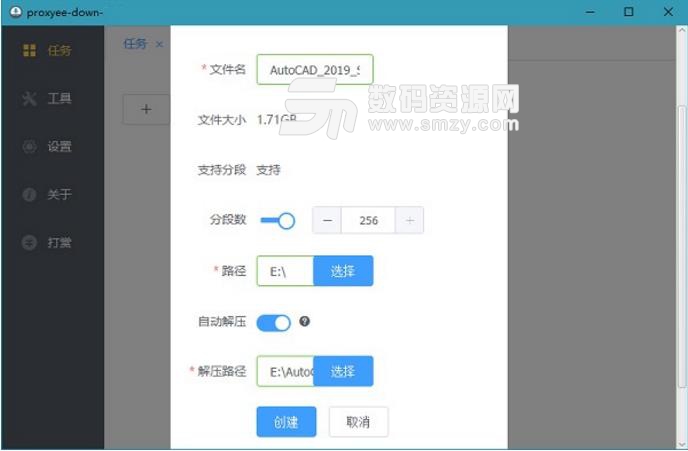The width and height of the screenshot is (688, 451).
Task: Click the plus button to add task
Action: [146, 109]
